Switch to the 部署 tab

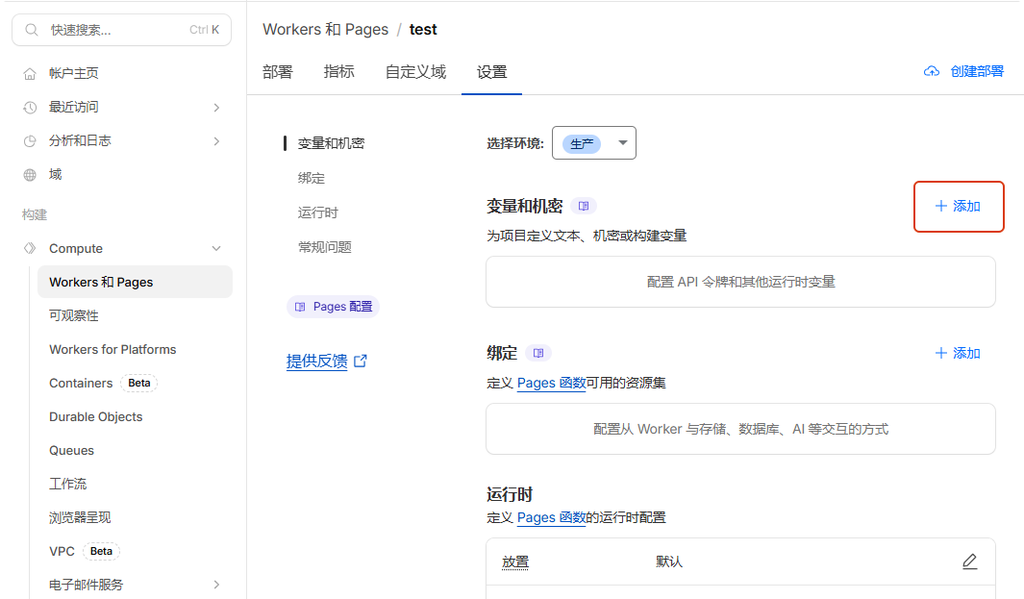pos(278,72)
